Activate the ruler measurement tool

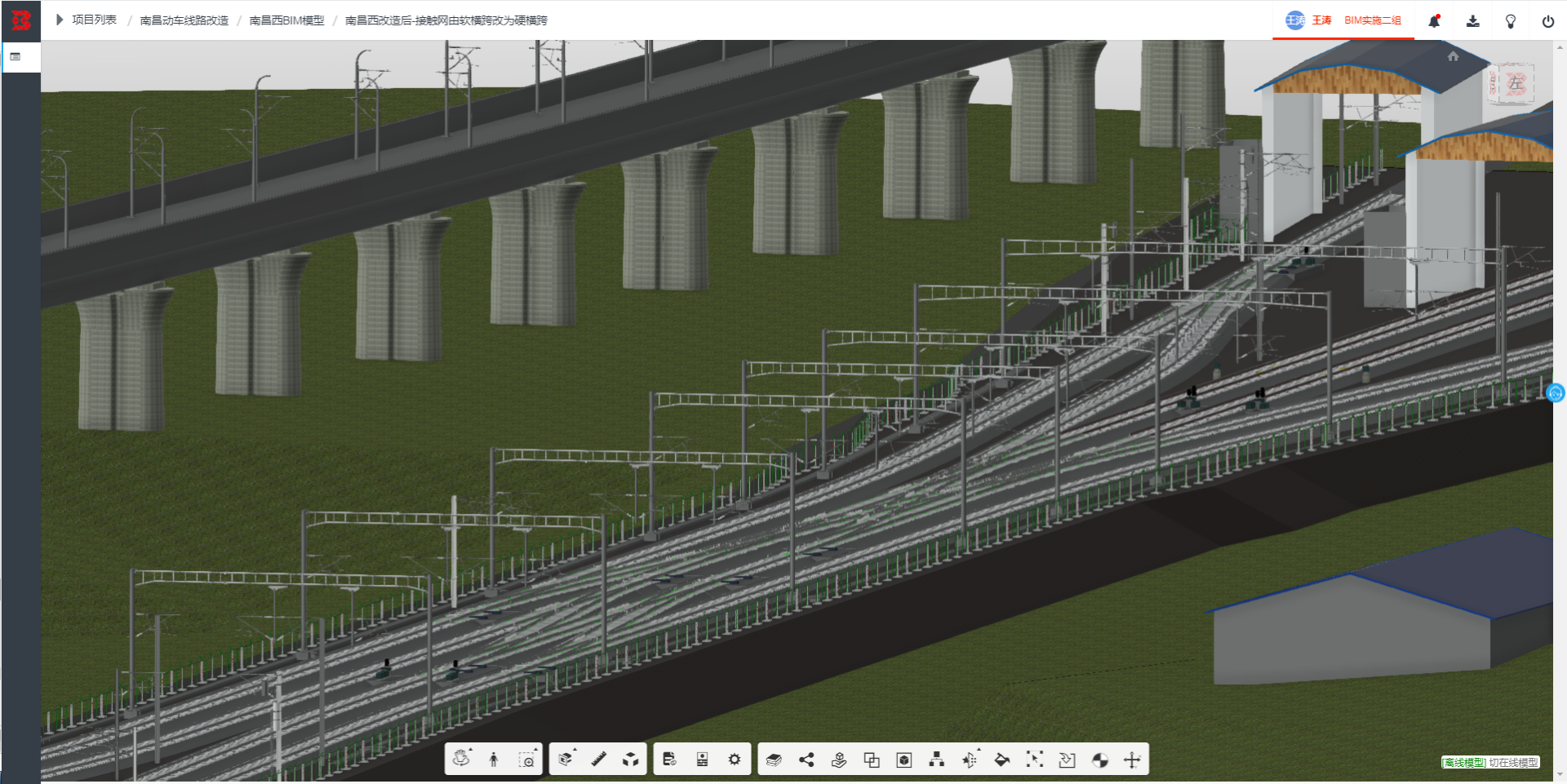click(598, 760)
